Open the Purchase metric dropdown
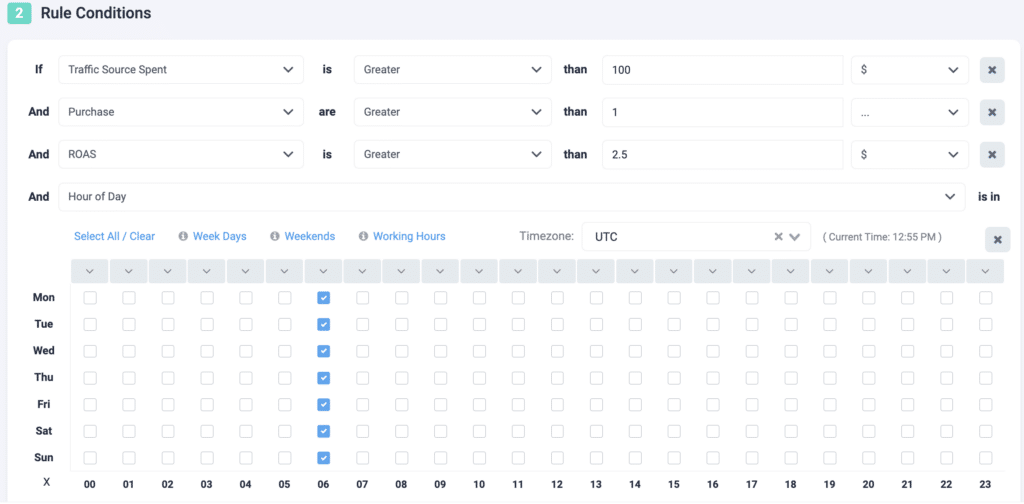 tap(181, 112)
